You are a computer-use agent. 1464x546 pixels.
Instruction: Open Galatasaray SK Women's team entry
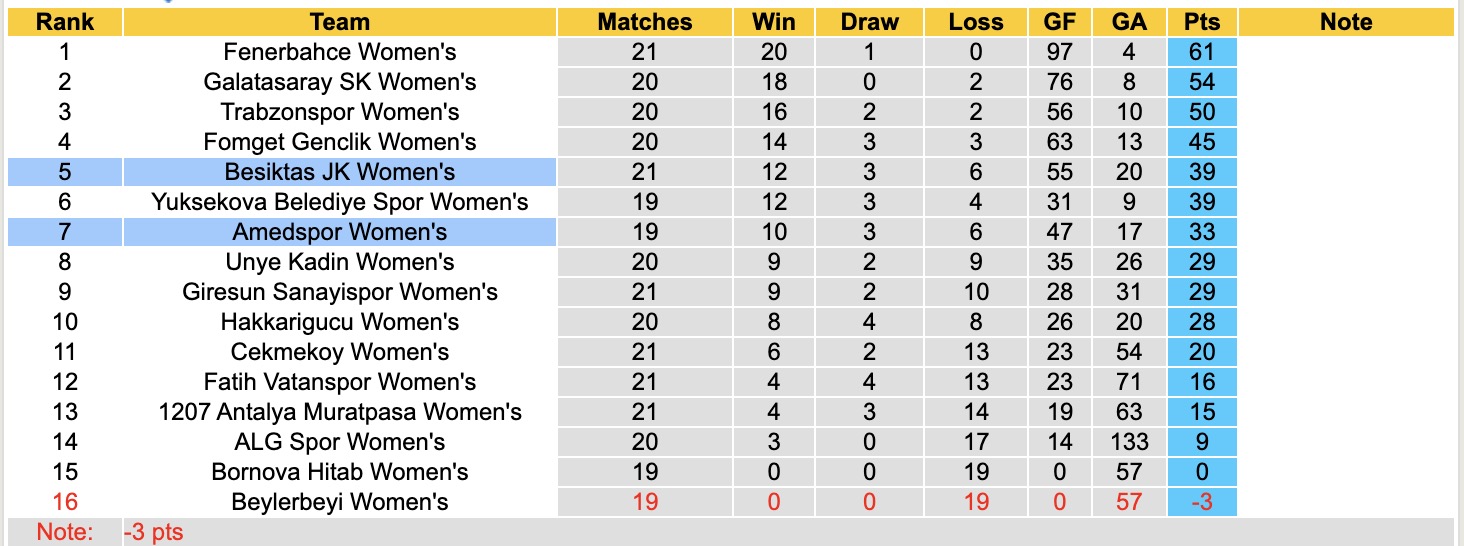pos(340,82)
